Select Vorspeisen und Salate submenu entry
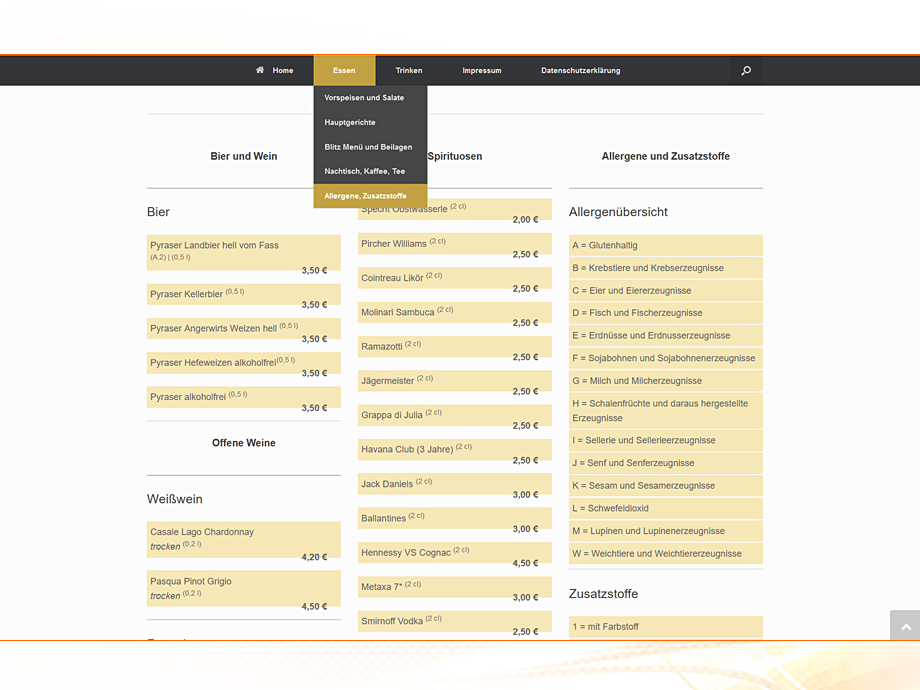This screenshot has width=920, height=690. (x=370, y=98)
